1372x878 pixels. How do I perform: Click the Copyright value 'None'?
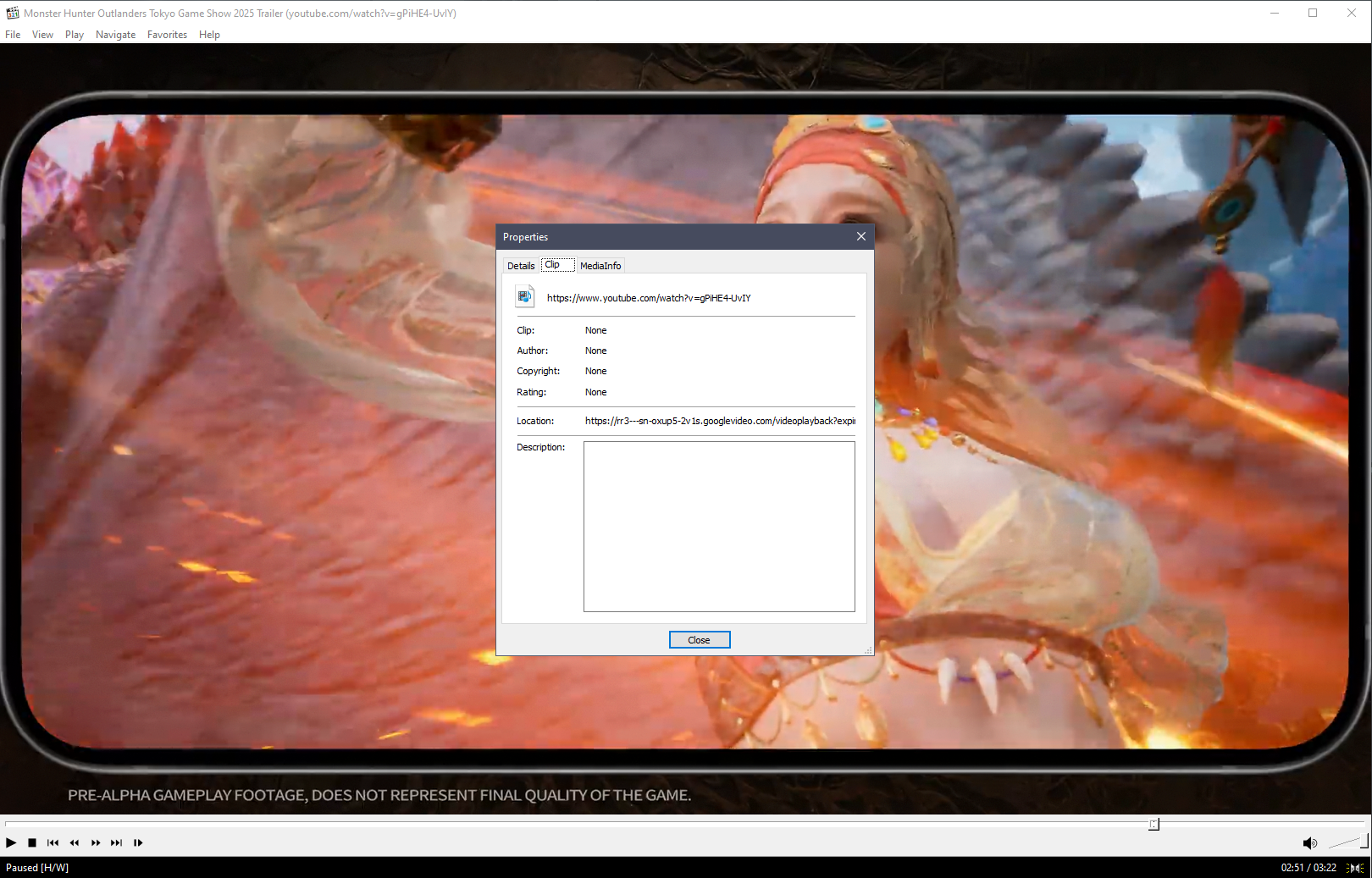[596, 371]
